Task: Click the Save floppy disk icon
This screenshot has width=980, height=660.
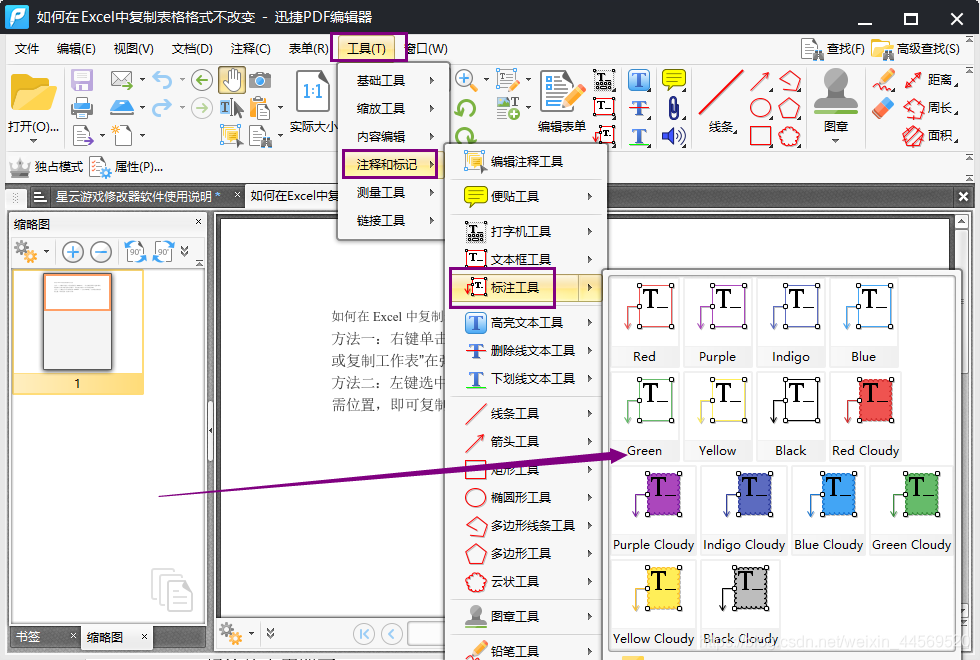Action: point(82,81)
